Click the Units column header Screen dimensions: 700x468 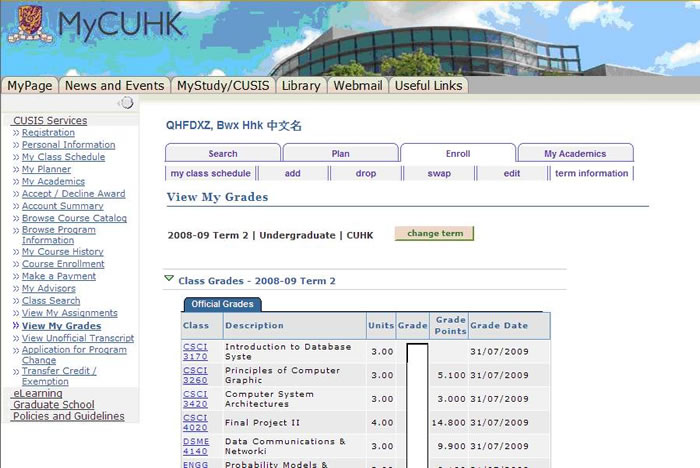(381, 326)
